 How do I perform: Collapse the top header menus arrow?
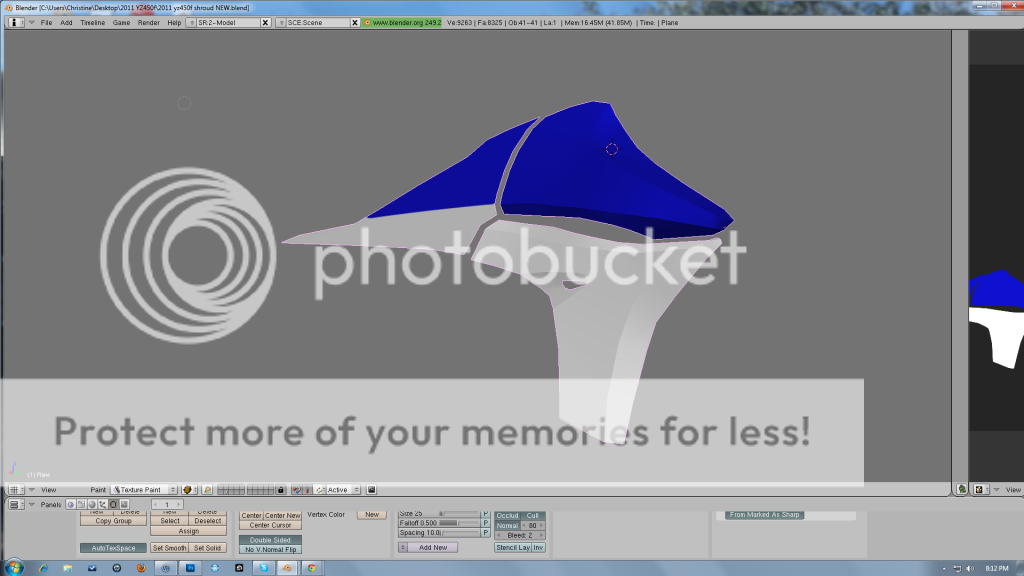31,23
